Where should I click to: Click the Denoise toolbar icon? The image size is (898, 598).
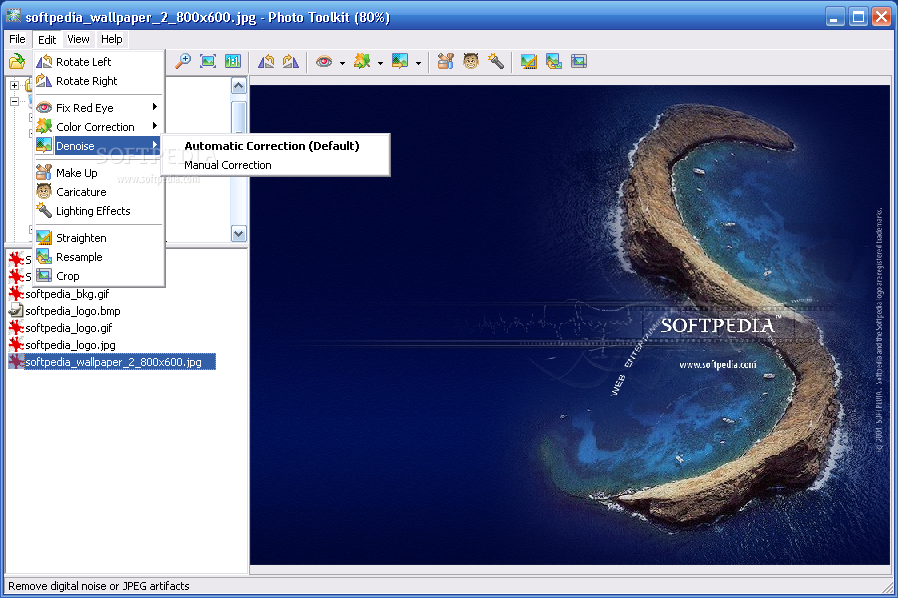[x=400, y=61]
